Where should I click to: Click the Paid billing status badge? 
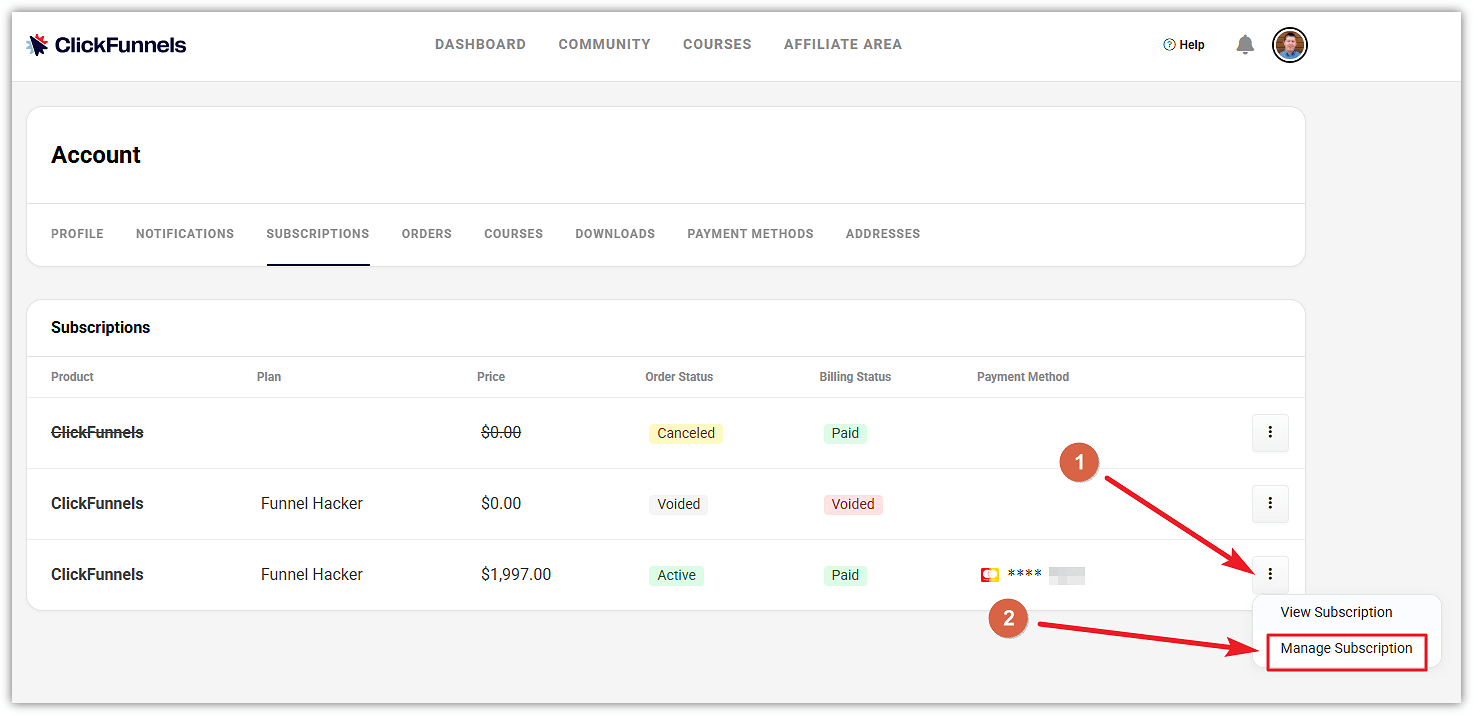click(x=845, y=574)
